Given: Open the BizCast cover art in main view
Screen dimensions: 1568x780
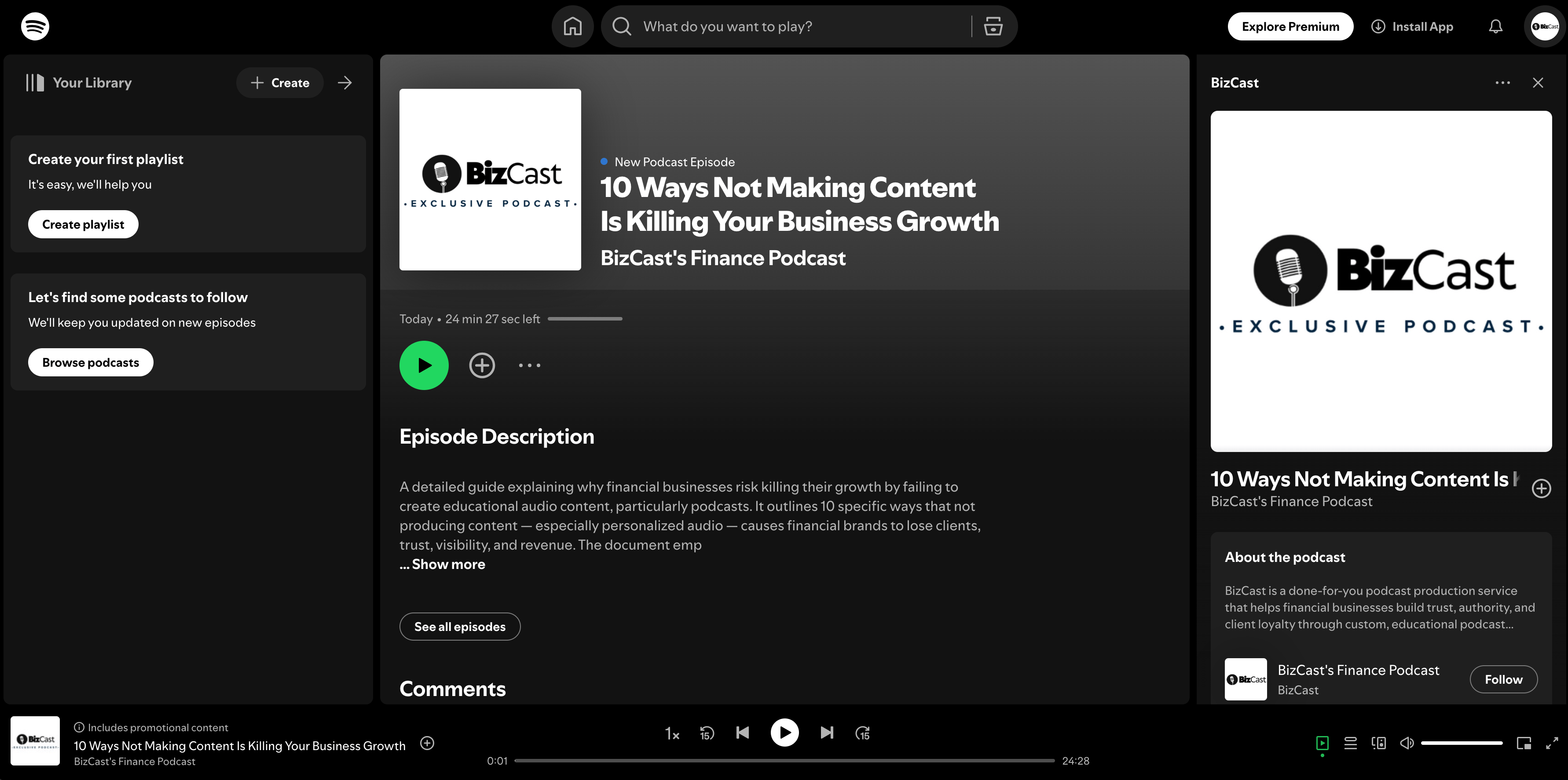Looking at the screenshot, I should pos(490,179).
